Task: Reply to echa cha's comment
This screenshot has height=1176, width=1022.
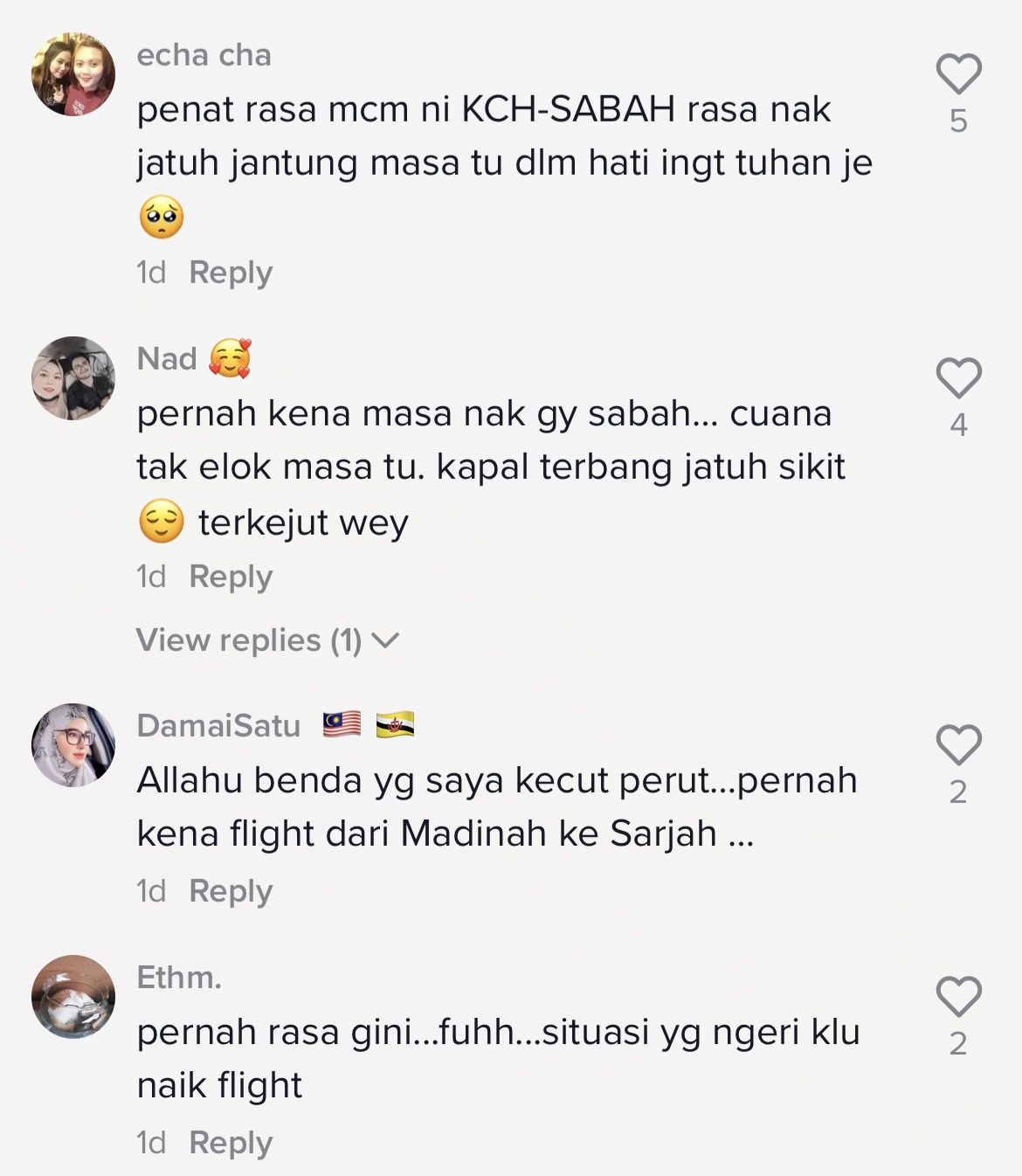Action: click(231, 273)
